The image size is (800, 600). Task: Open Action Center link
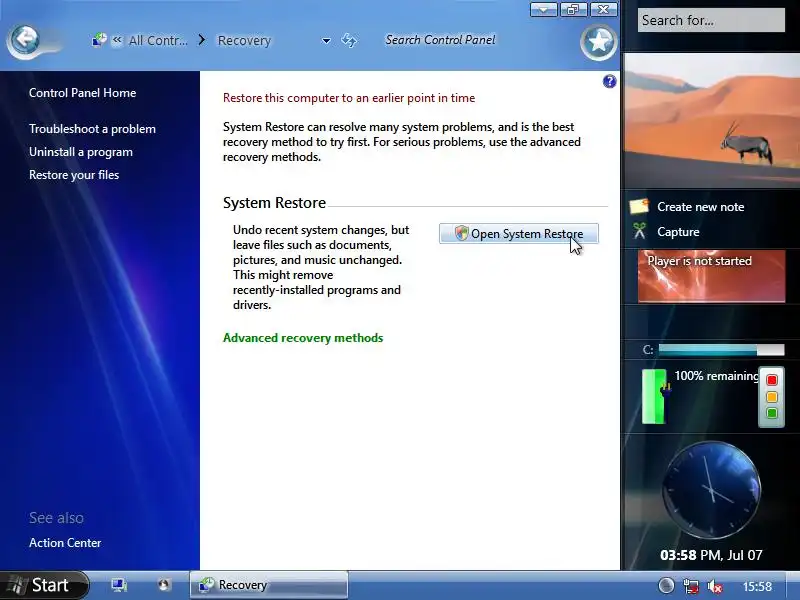[x=65, y=543]
